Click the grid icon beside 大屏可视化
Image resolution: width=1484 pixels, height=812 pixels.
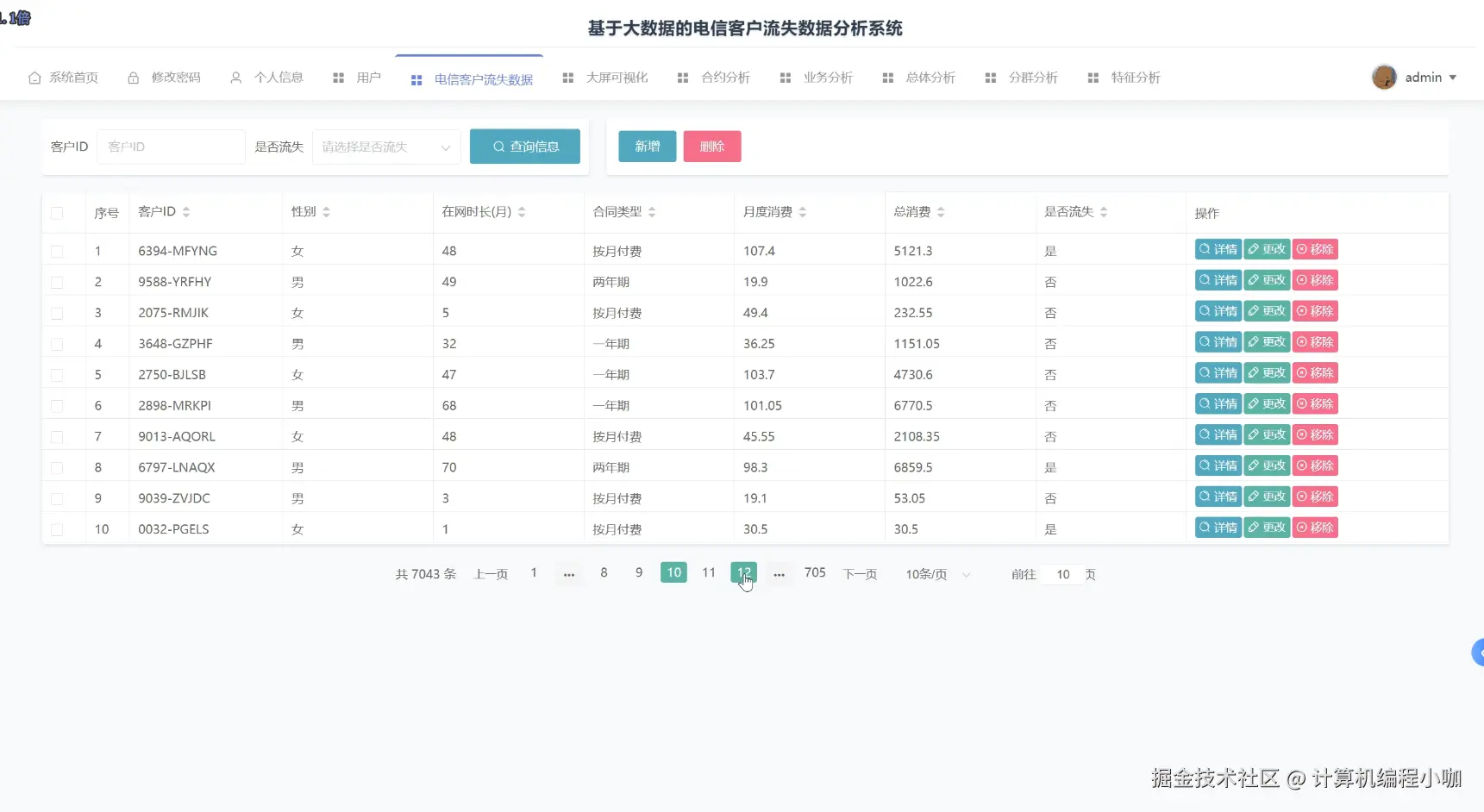[567, 78]
